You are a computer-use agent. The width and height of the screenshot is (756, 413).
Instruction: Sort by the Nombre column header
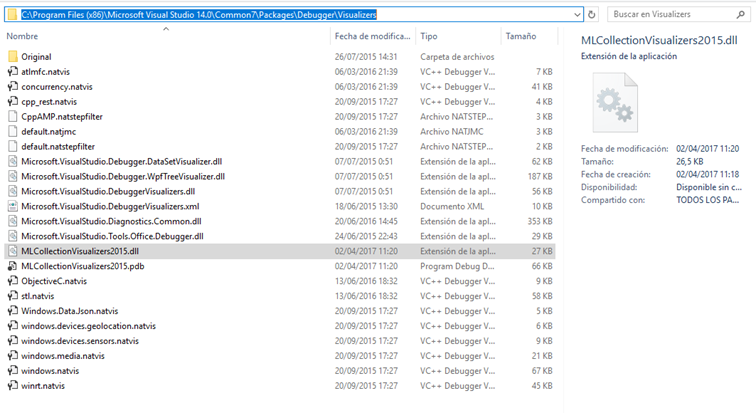coord(22,36)
